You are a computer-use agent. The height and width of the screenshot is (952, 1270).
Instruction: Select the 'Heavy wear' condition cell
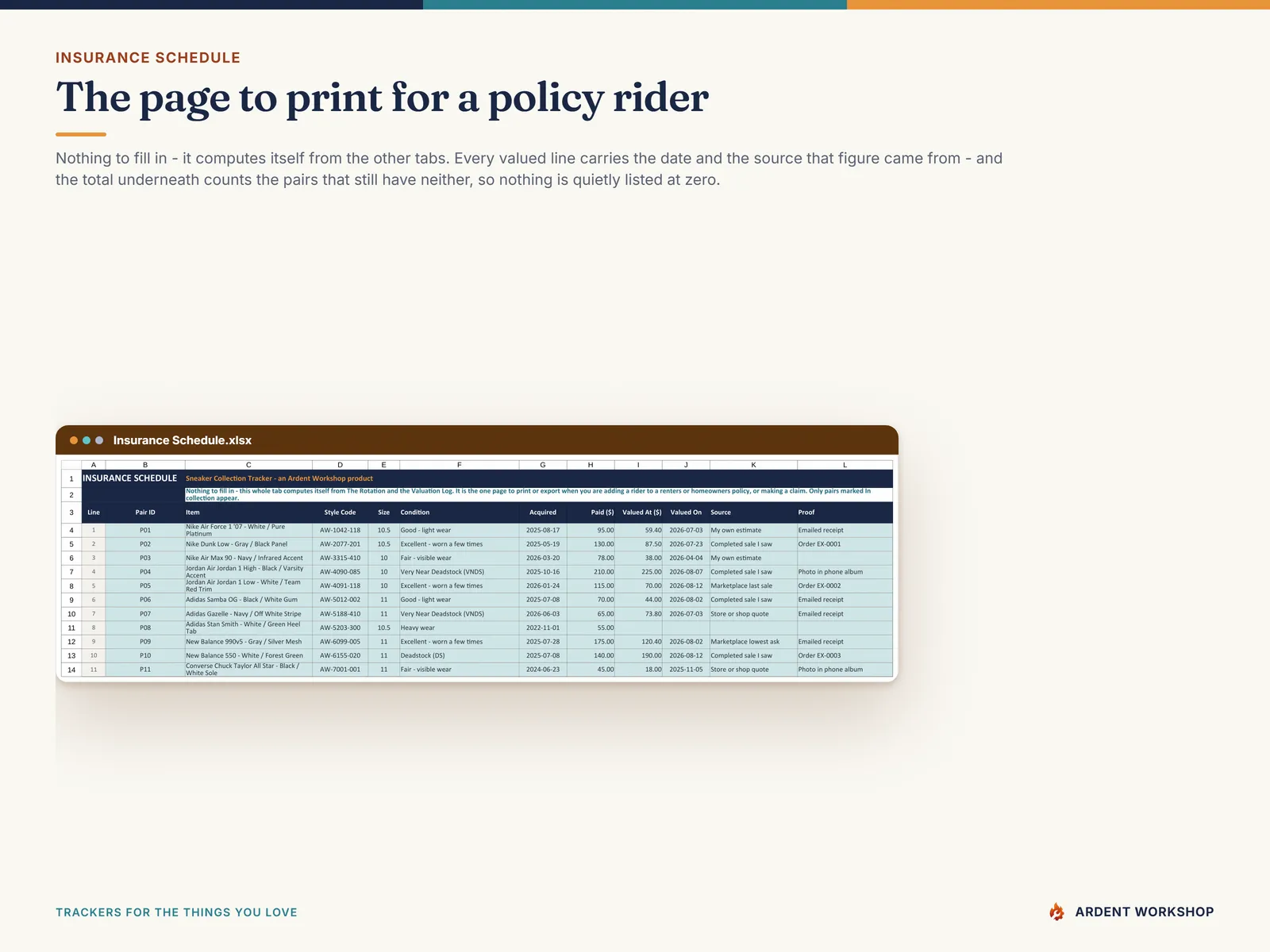pyautogui.click(x=460, y=628)
